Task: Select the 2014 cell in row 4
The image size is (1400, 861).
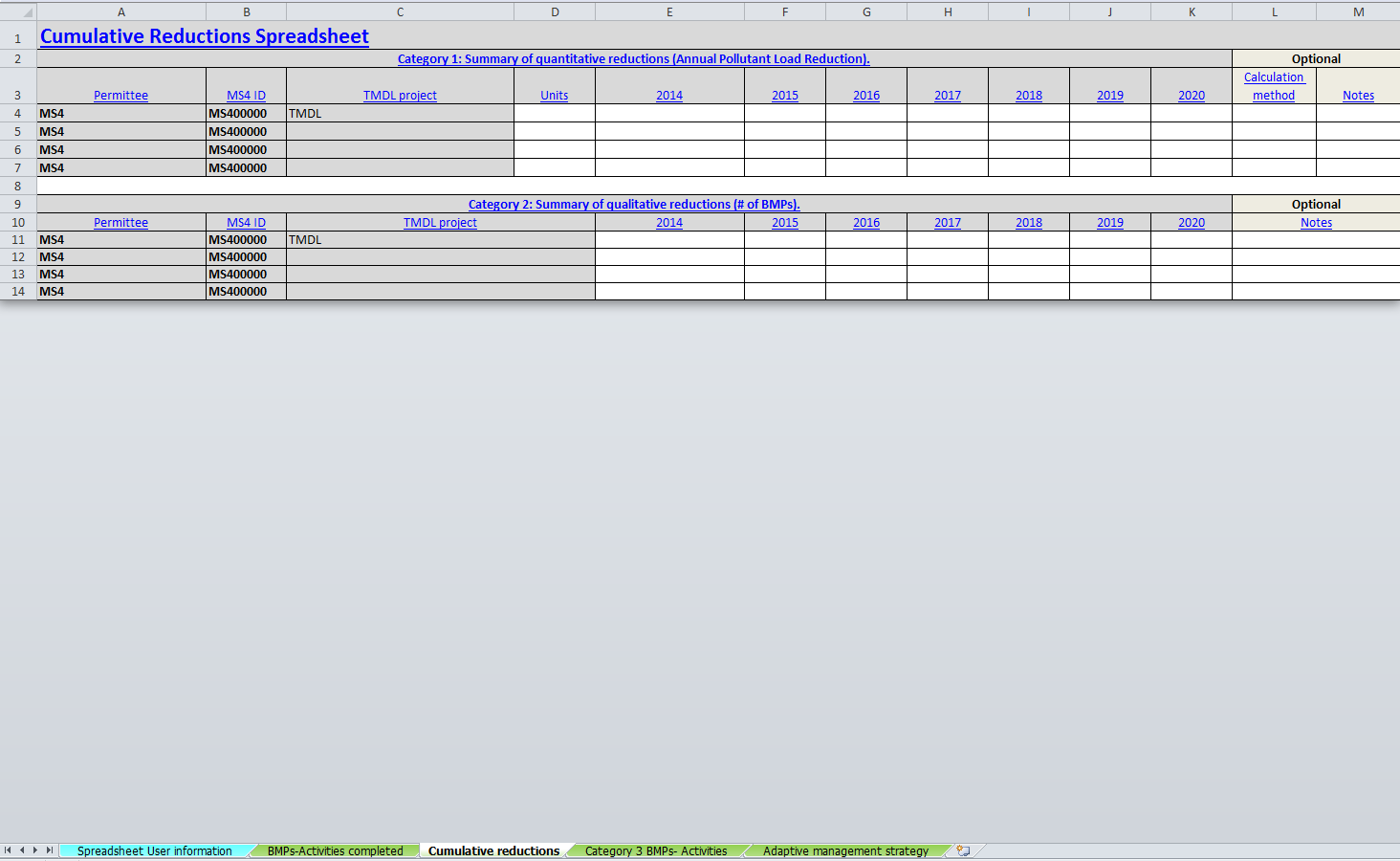Action: pyautogui.click(x=669, y=114)
